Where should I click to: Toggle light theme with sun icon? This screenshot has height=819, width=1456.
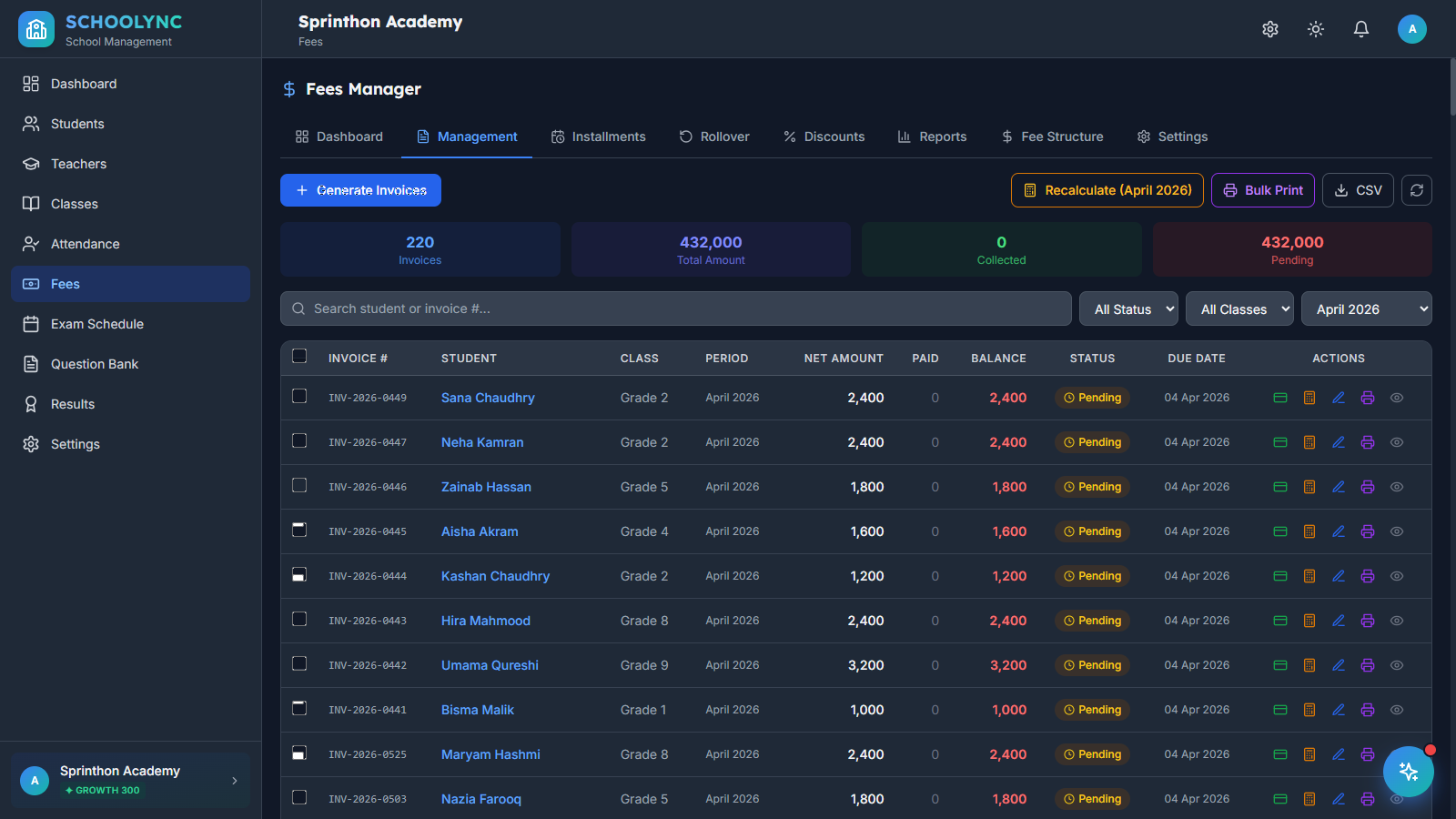1316,29
